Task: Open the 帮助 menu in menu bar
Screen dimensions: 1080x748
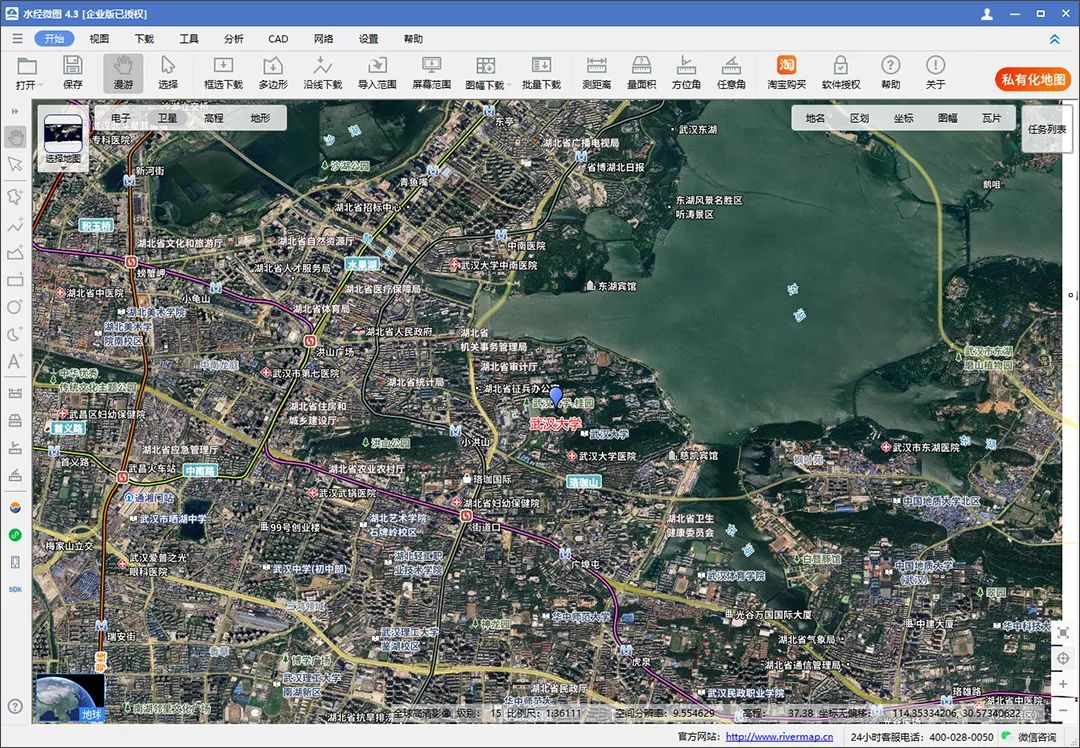Action: tap(413, 39)
